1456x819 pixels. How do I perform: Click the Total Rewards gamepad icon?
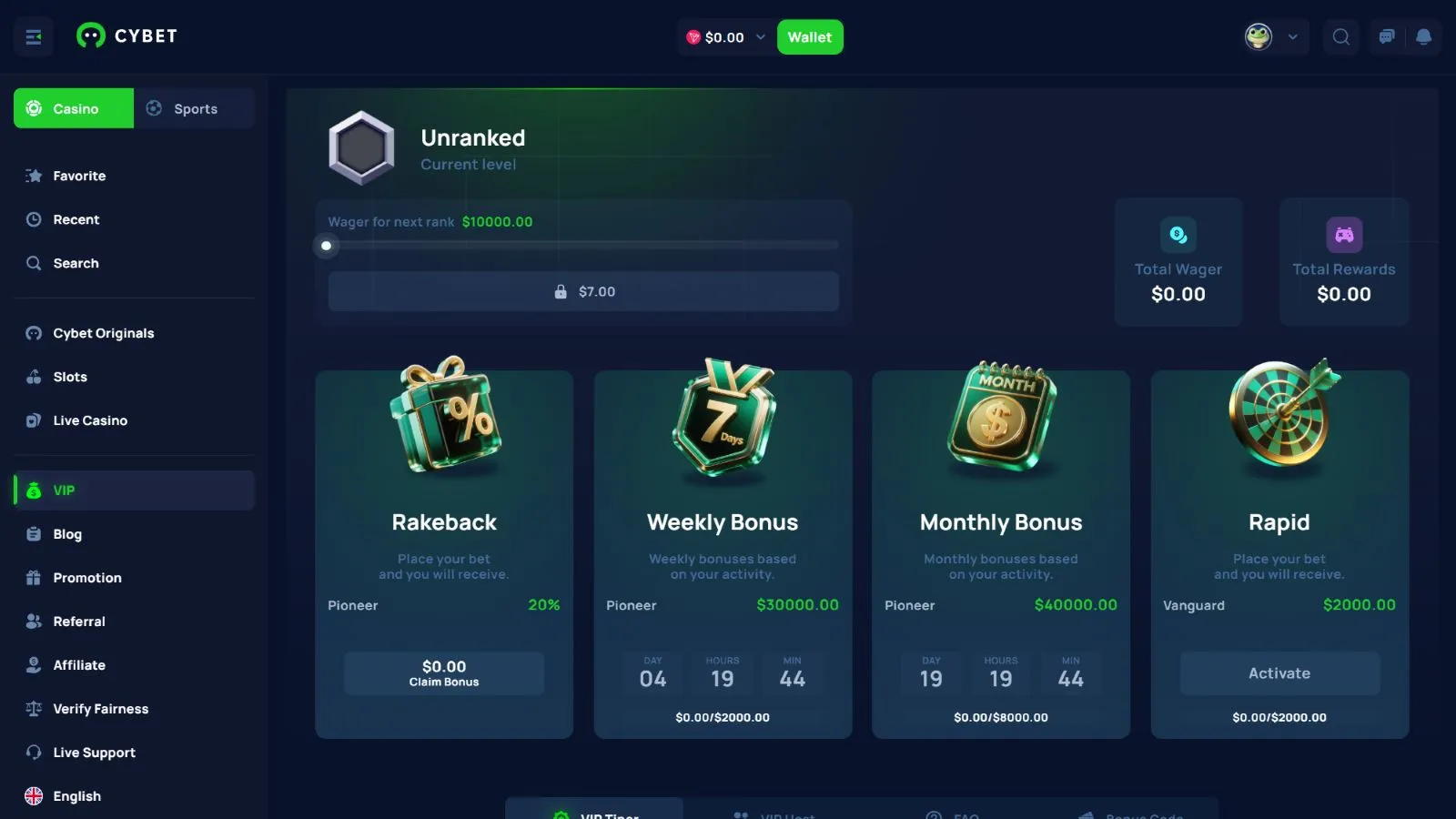1344,235
